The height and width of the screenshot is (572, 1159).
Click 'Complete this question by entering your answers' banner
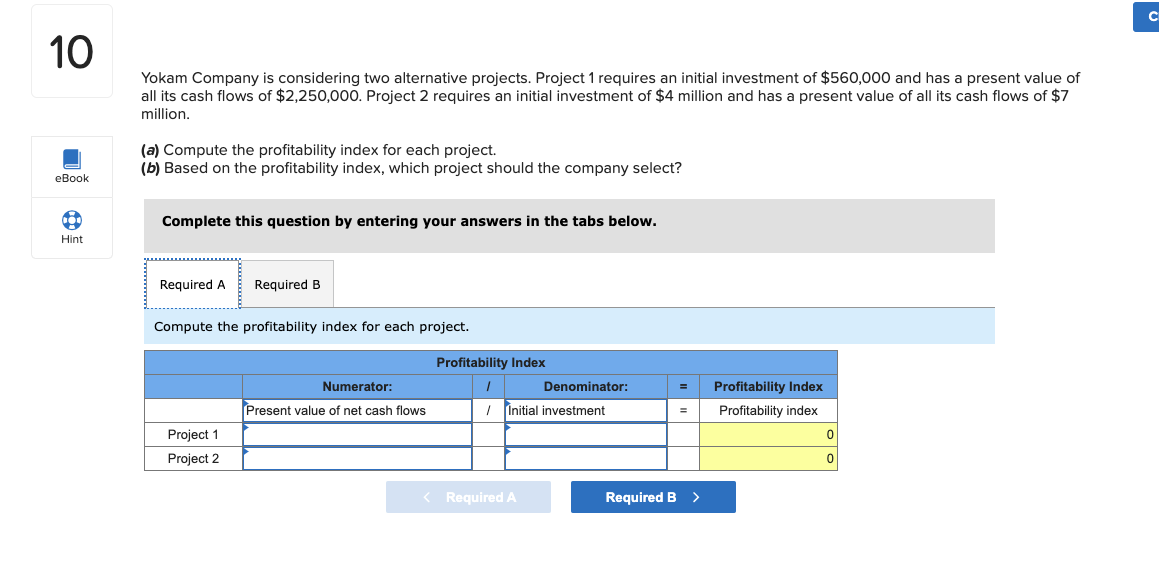(x=569, y=225)
